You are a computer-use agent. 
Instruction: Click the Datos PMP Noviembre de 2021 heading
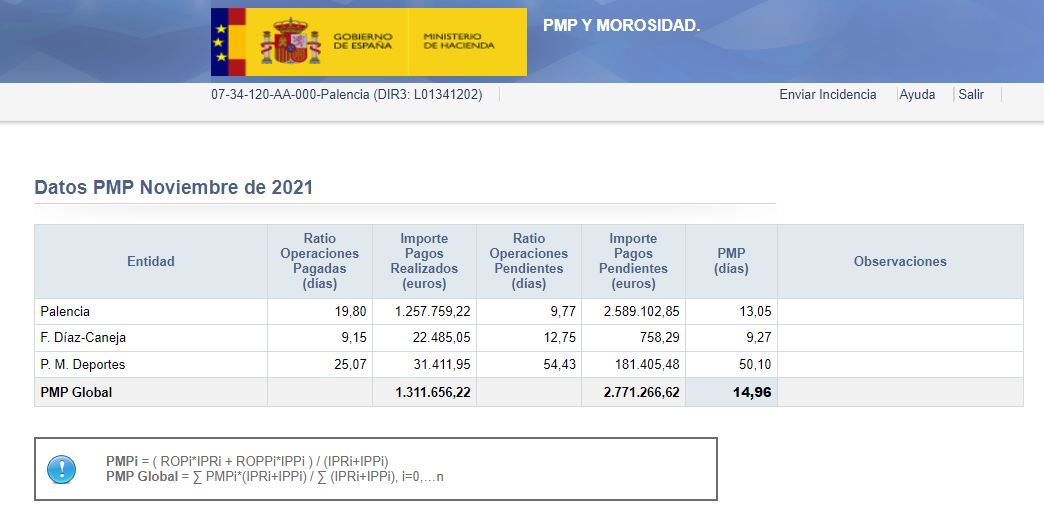point(174,188)
